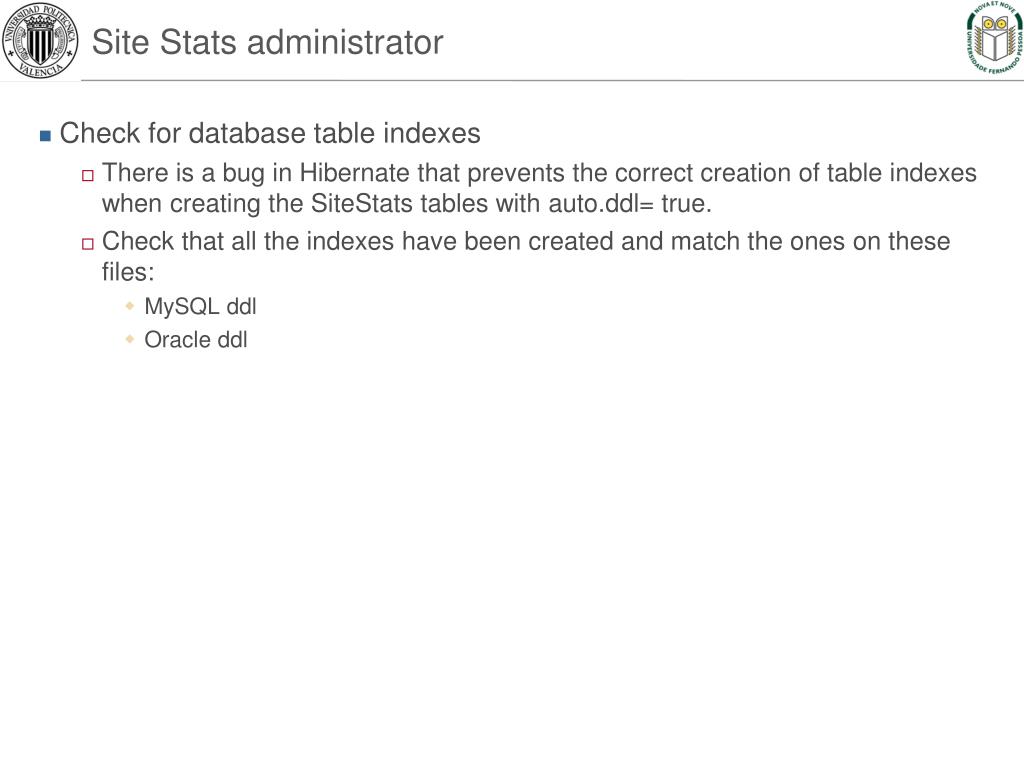Click the heading Check for database table indexes
The width and height of the screenshot is (1024, 768).
(270, 133)
